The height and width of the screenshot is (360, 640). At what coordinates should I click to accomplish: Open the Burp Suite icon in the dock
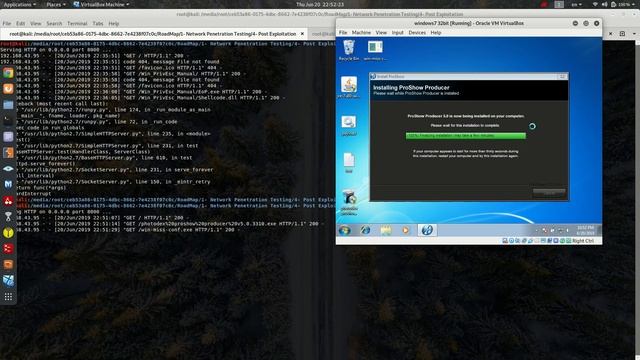pyautogui.click(x=8, y=153)
